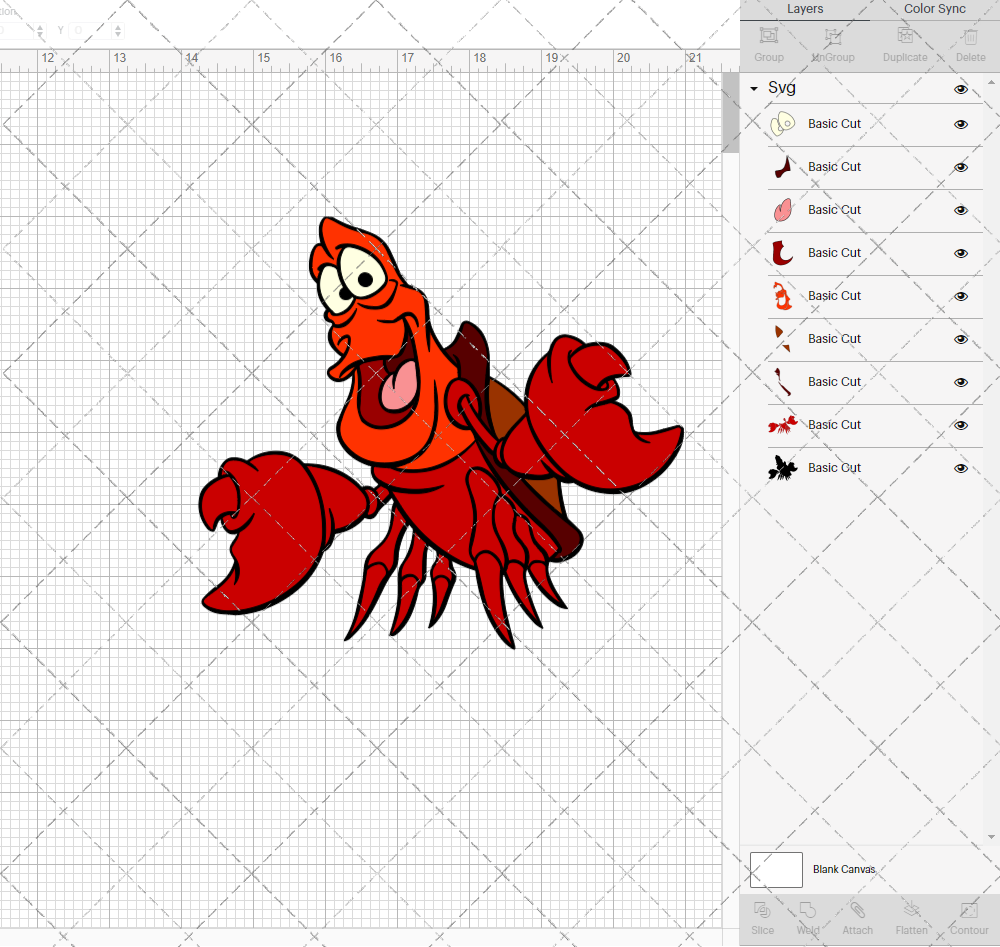Screen dimensions: 1000x947
Task: Hide the entire Svg group with its eye toggle
Action: [960, 88]
